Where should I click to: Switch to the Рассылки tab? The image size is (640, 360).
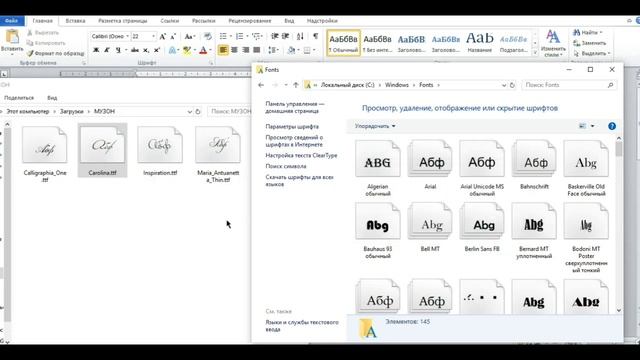(x=203, y=21)
